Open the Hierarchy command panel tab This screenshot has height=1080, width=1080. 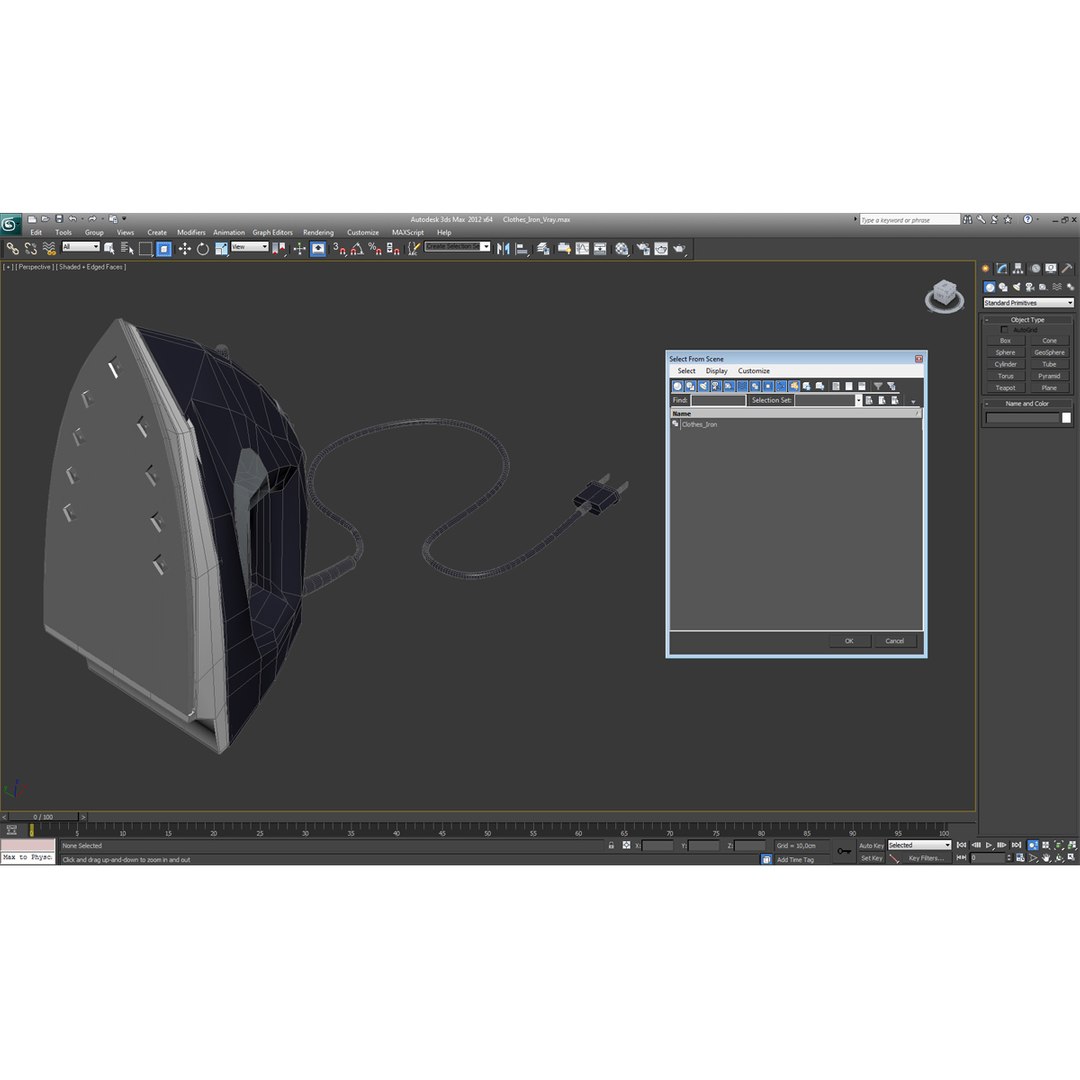[1018, 269]
